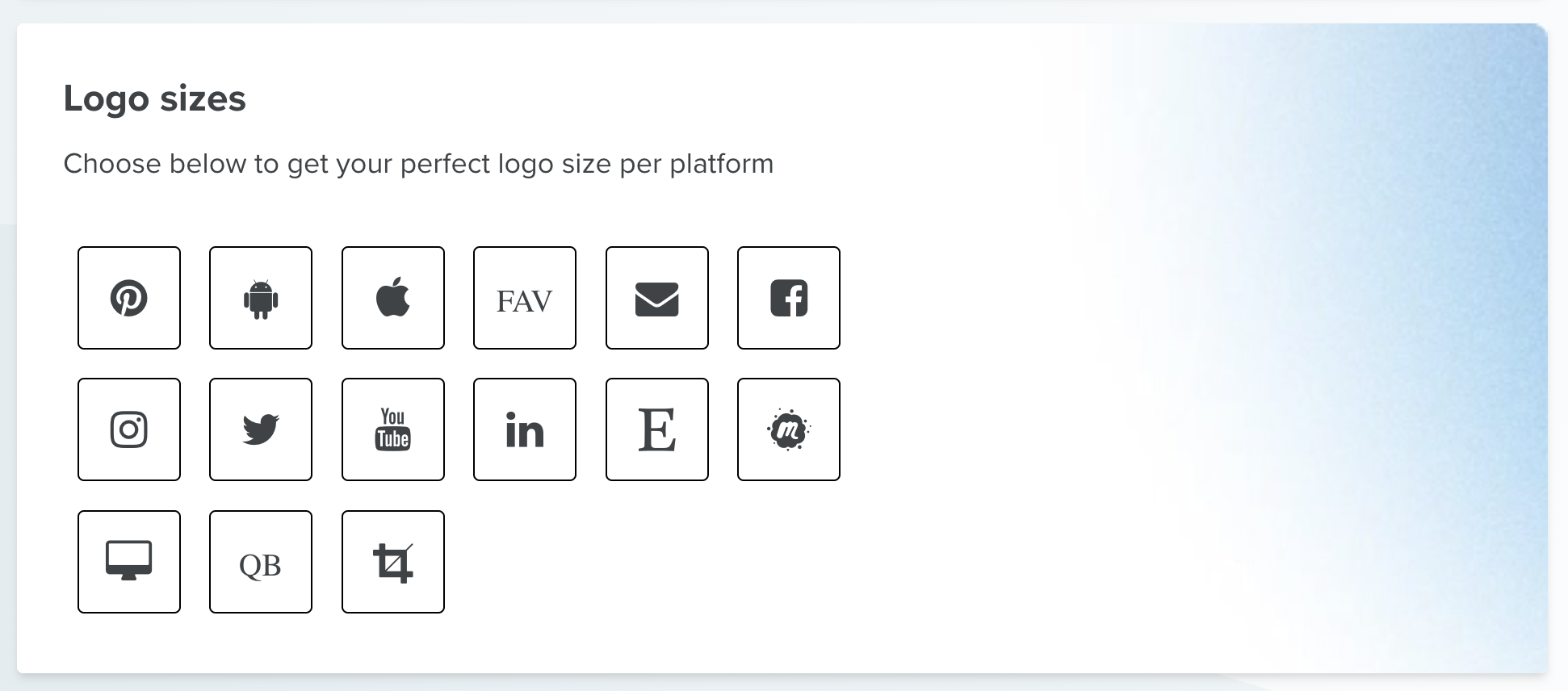This screenshot has width=1568, height=691.
Task: Open the custom crop size tool
Action: 393,562
